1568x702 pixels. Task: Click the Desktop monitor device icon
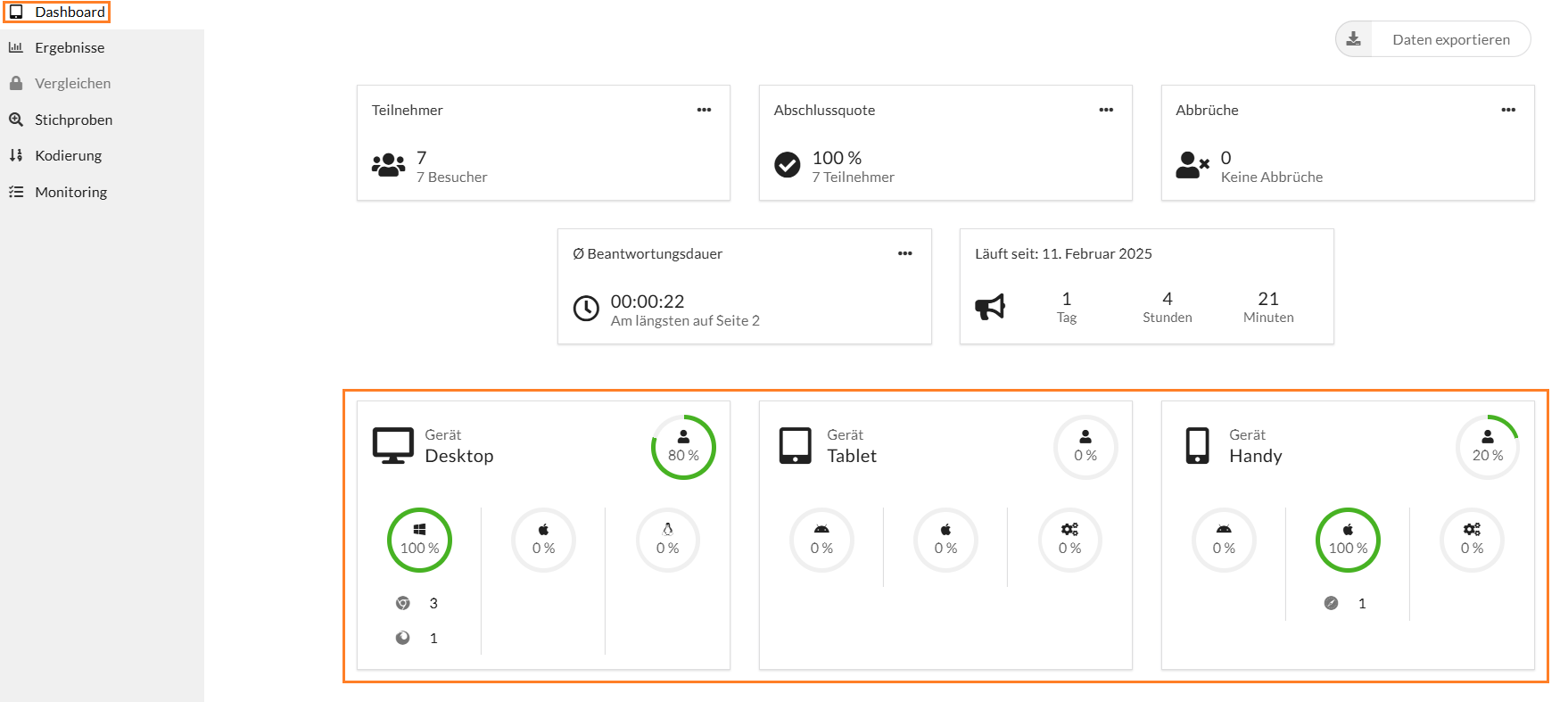pos(392,446)
